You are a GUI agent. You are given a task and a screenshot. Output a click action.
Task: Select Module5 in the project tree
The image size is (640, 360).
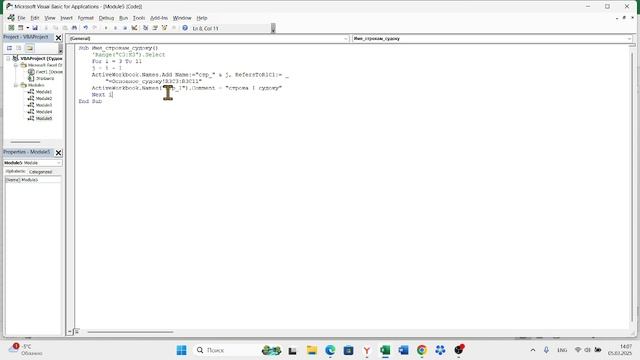pos(40,118)
